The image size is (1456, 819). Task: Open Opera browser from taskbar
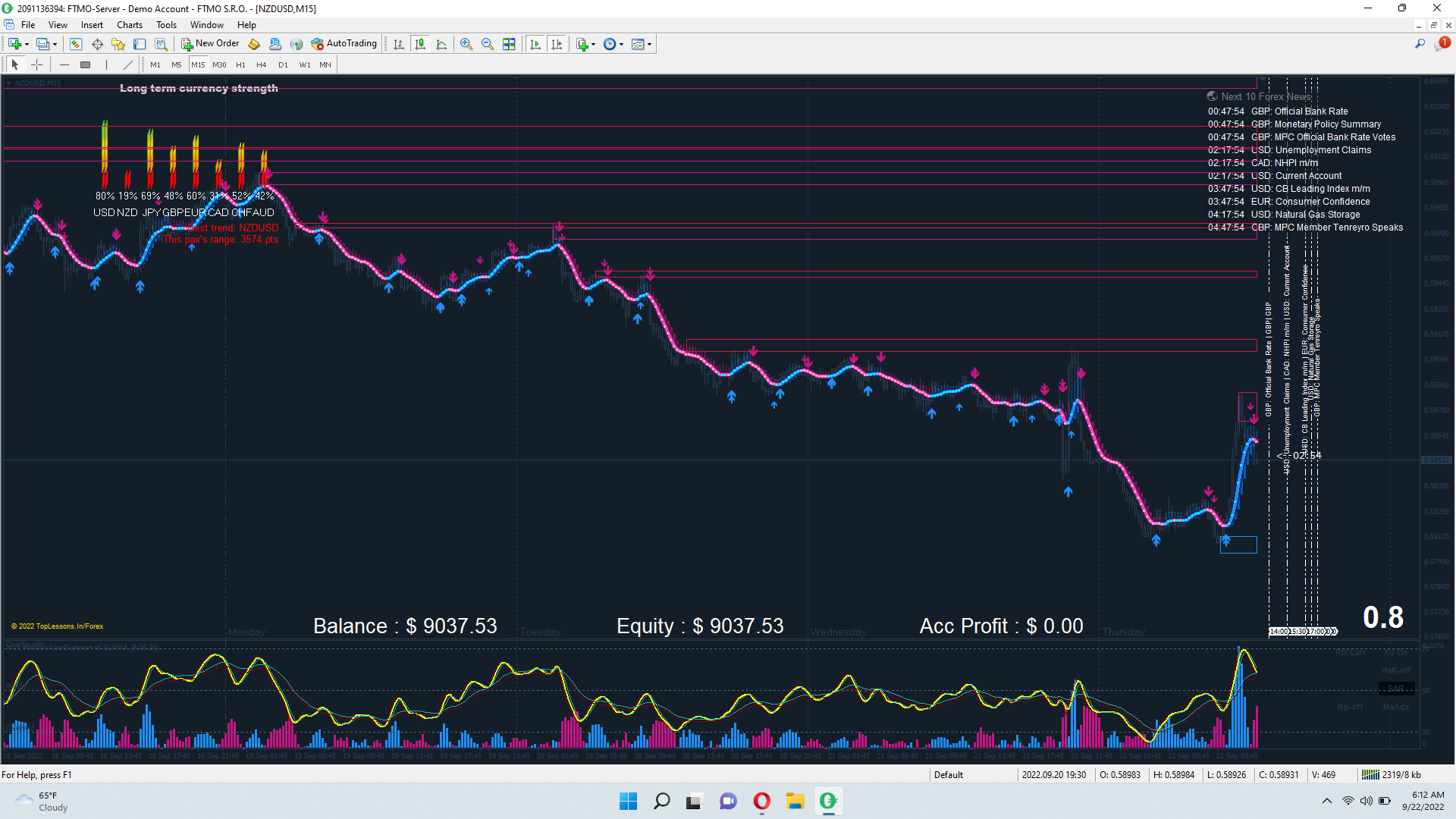(x=761, y=801)
